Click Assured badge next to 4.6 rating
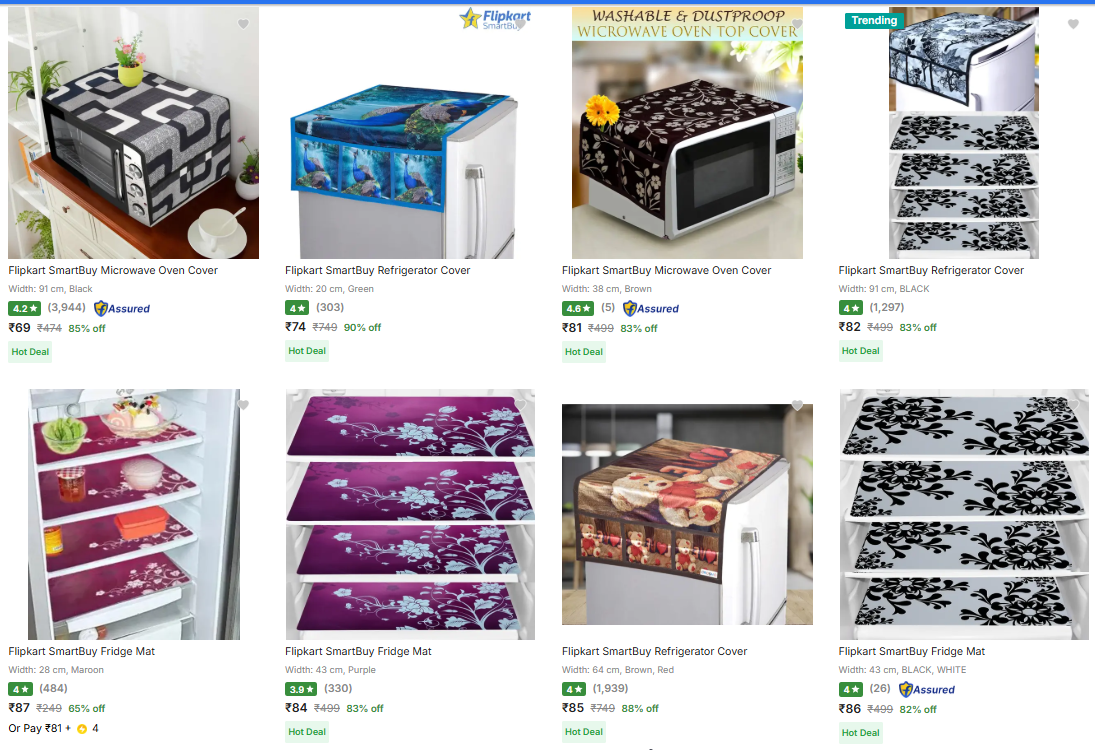This screenshot has width=1095, height=750. [x=650, y=308]
